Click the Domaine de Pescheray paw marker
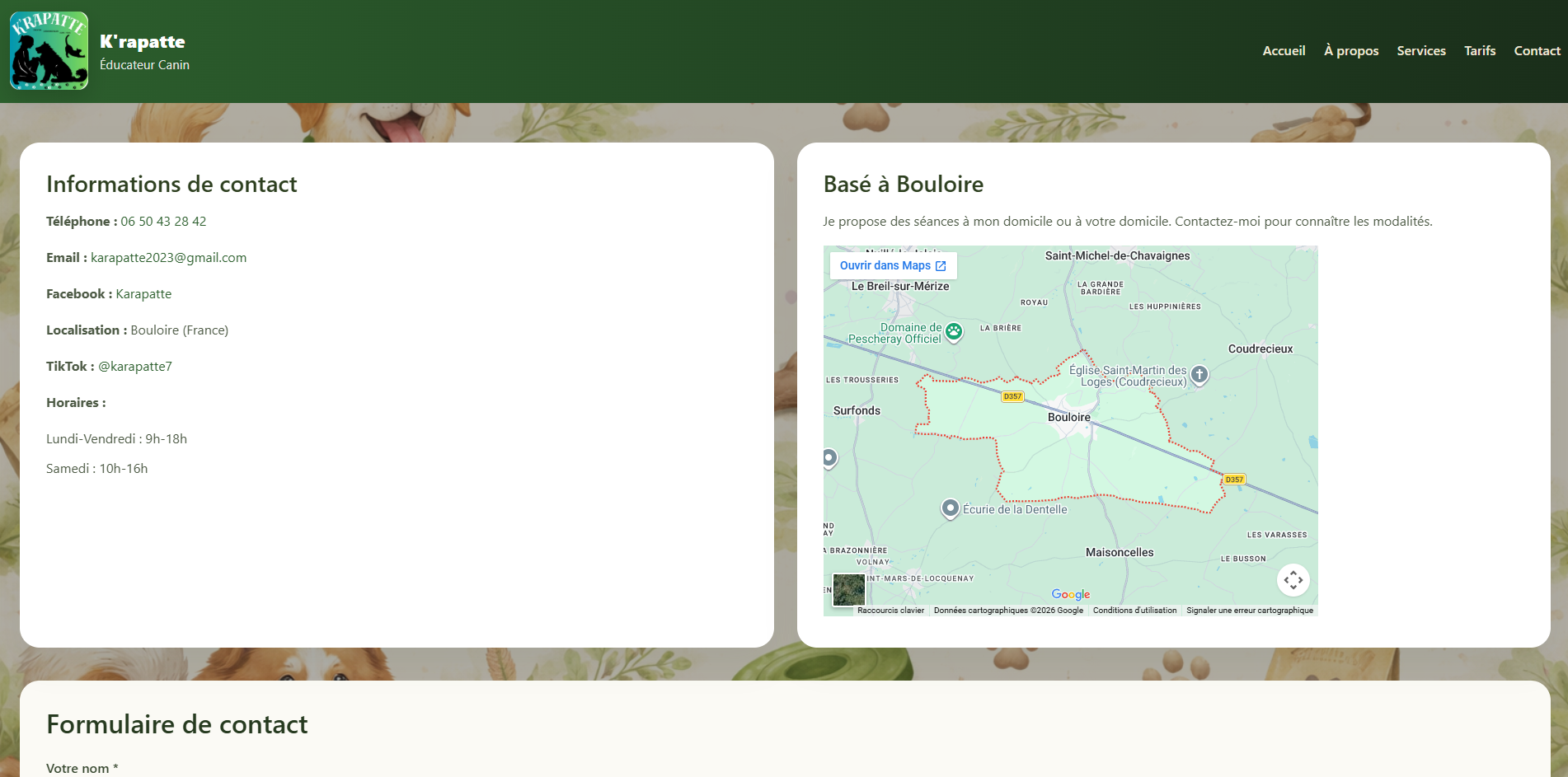Screen dimensions: 1568x777 point(954,332)
